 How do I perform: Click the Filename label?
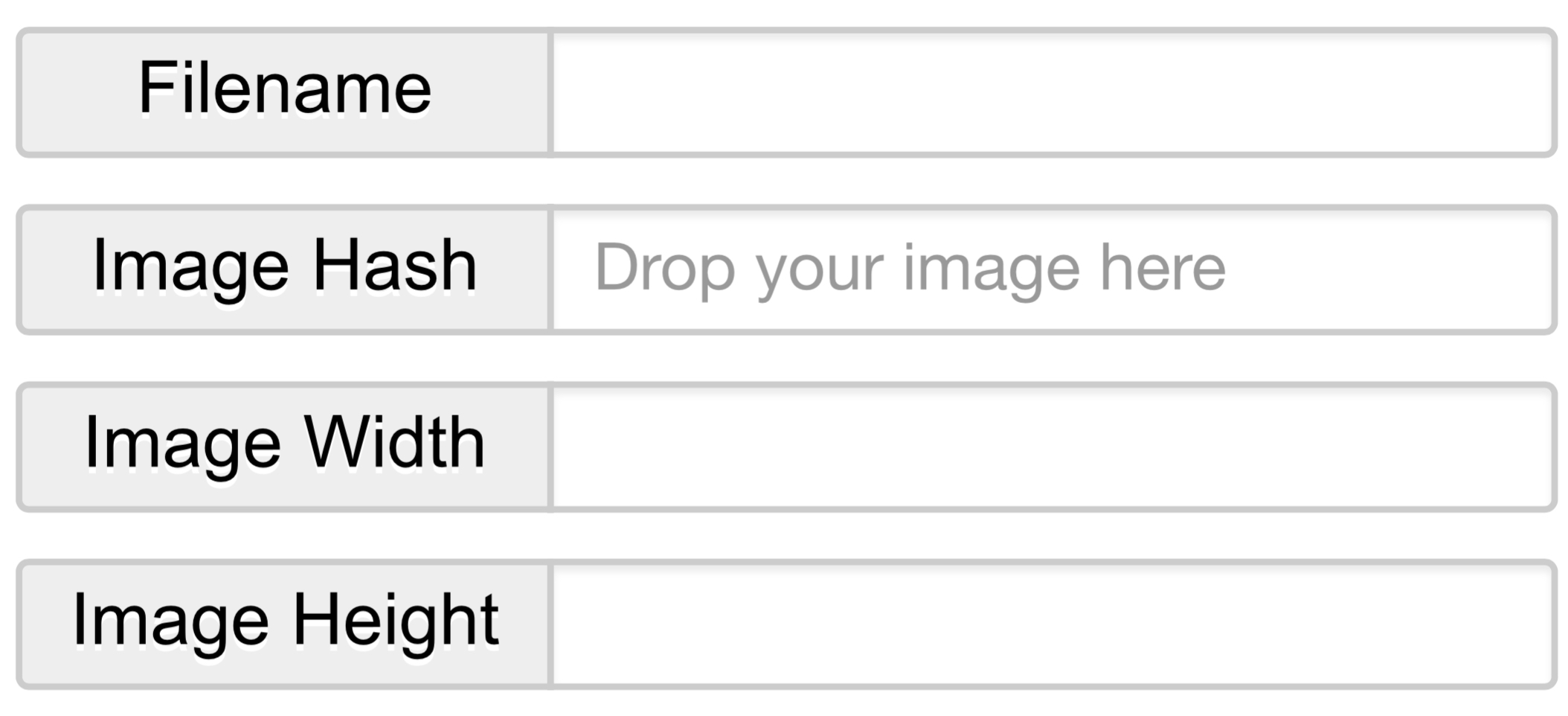click(284, 89)
